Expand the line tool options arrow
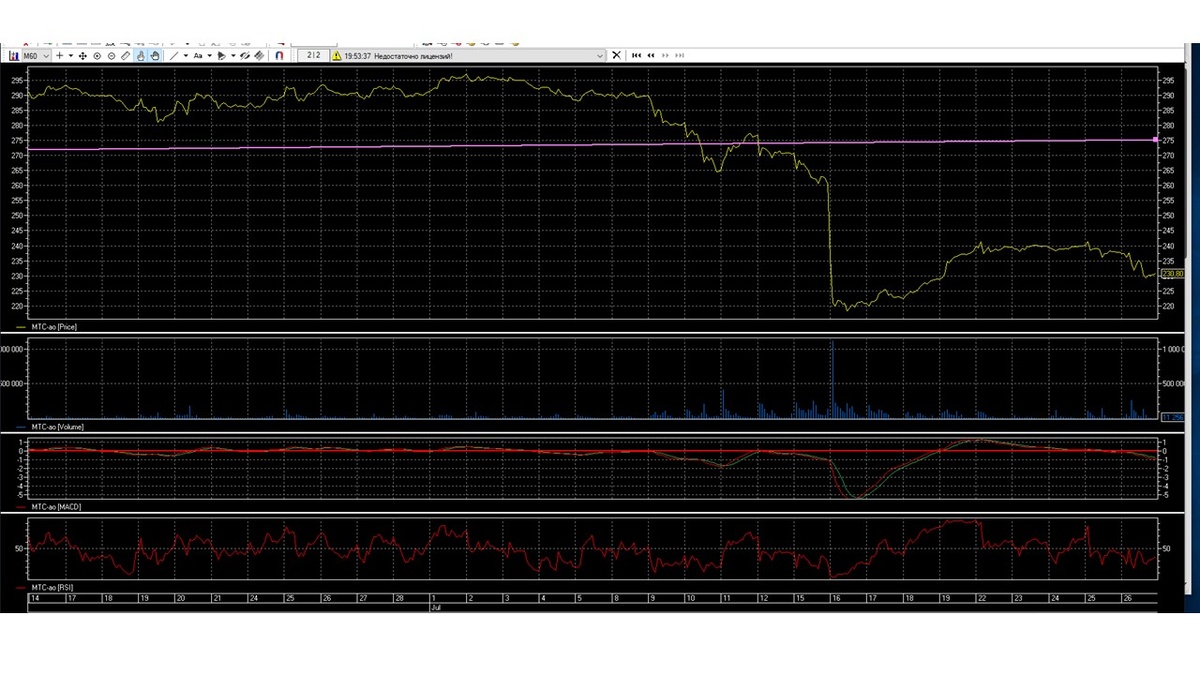The width and height of the screenshot is (1200, 675). click(186, 56)
